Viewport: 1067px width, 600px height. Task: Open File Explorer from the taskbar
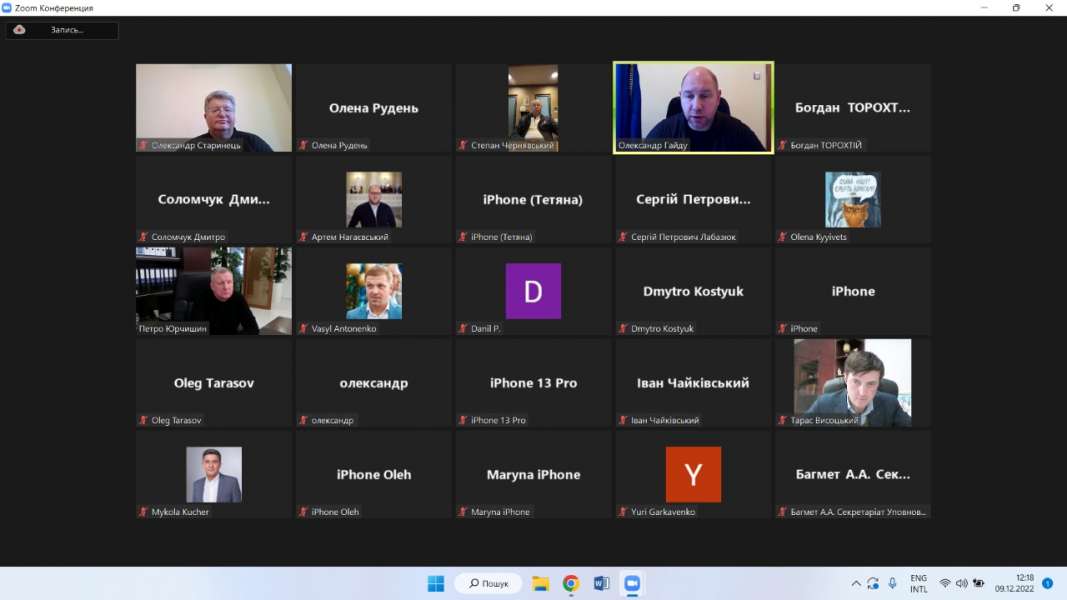point(540,583)
